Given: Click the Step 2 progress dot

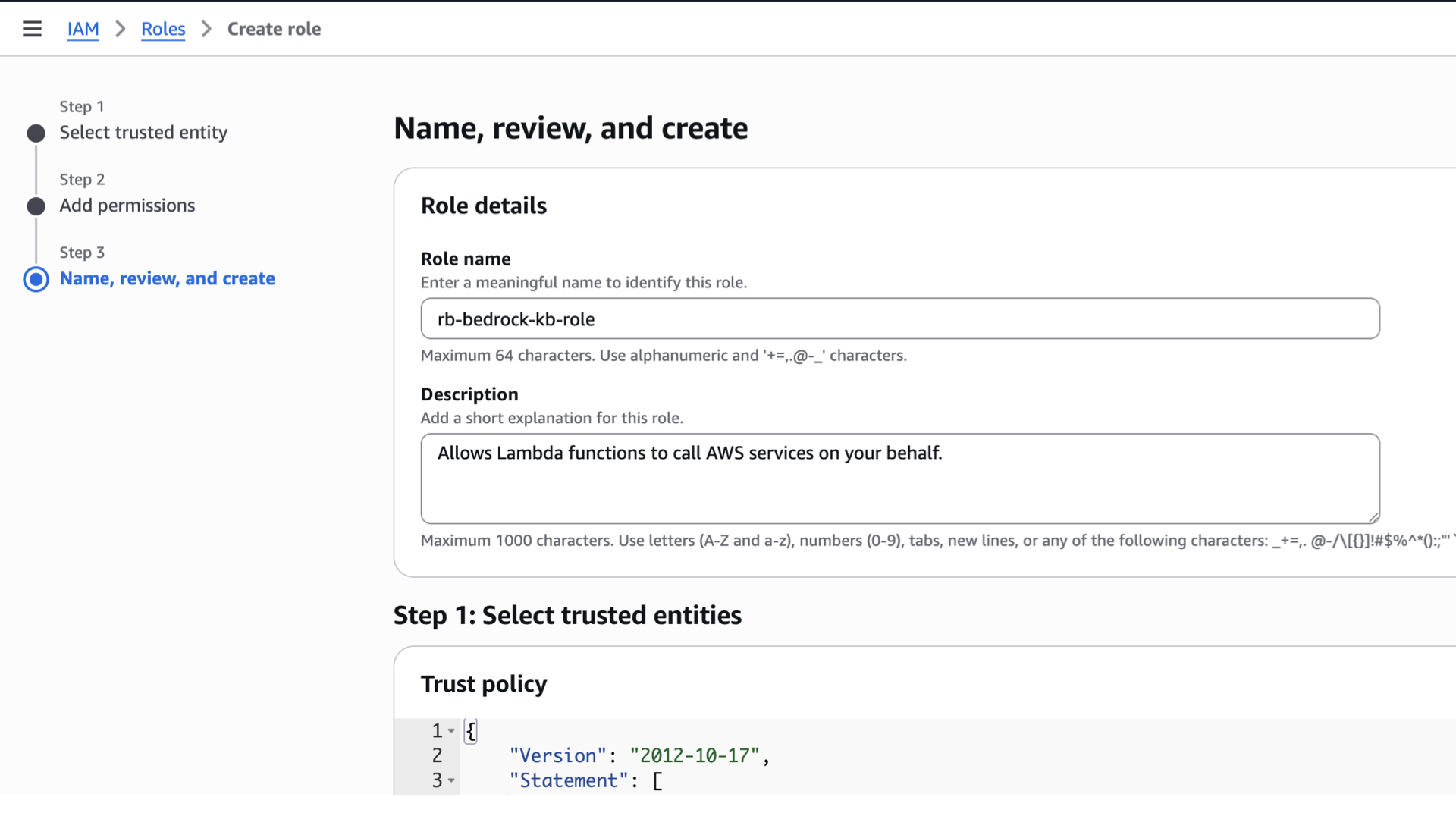Looking at the screenshot, I should pyautogui.click(x=36, y=206).
